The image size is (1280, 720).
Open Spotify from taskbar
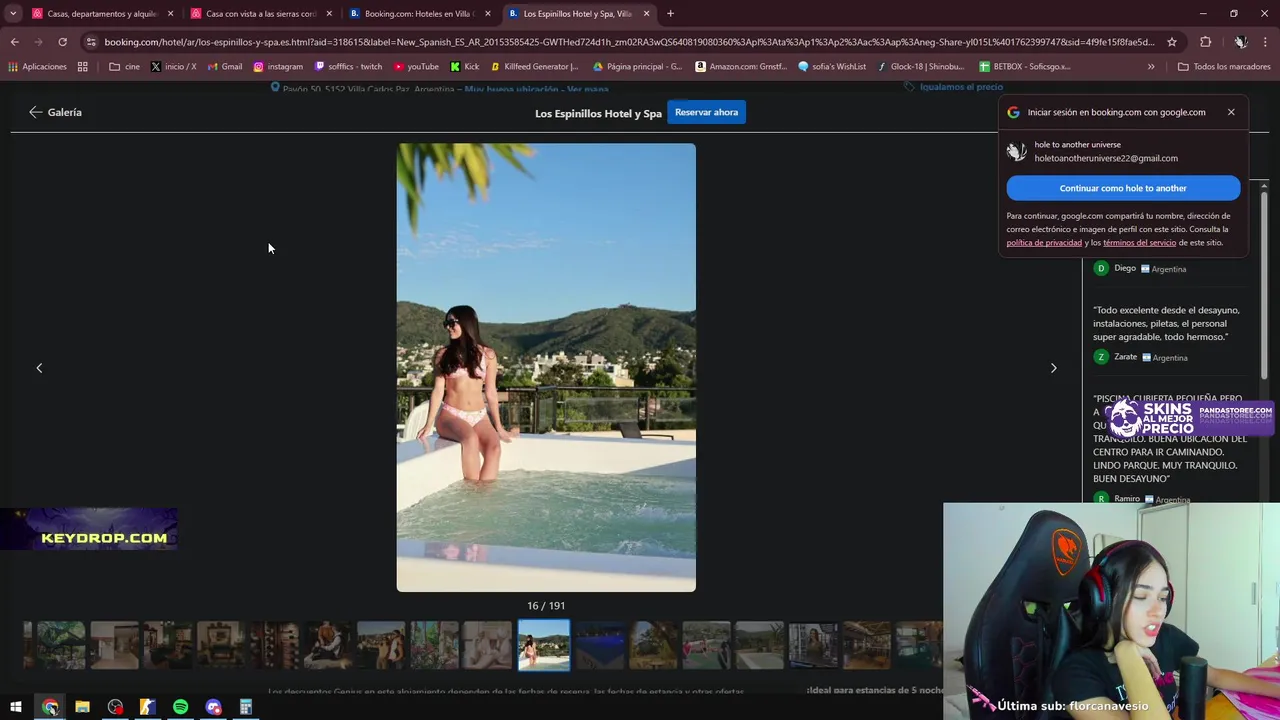[180, 707]
